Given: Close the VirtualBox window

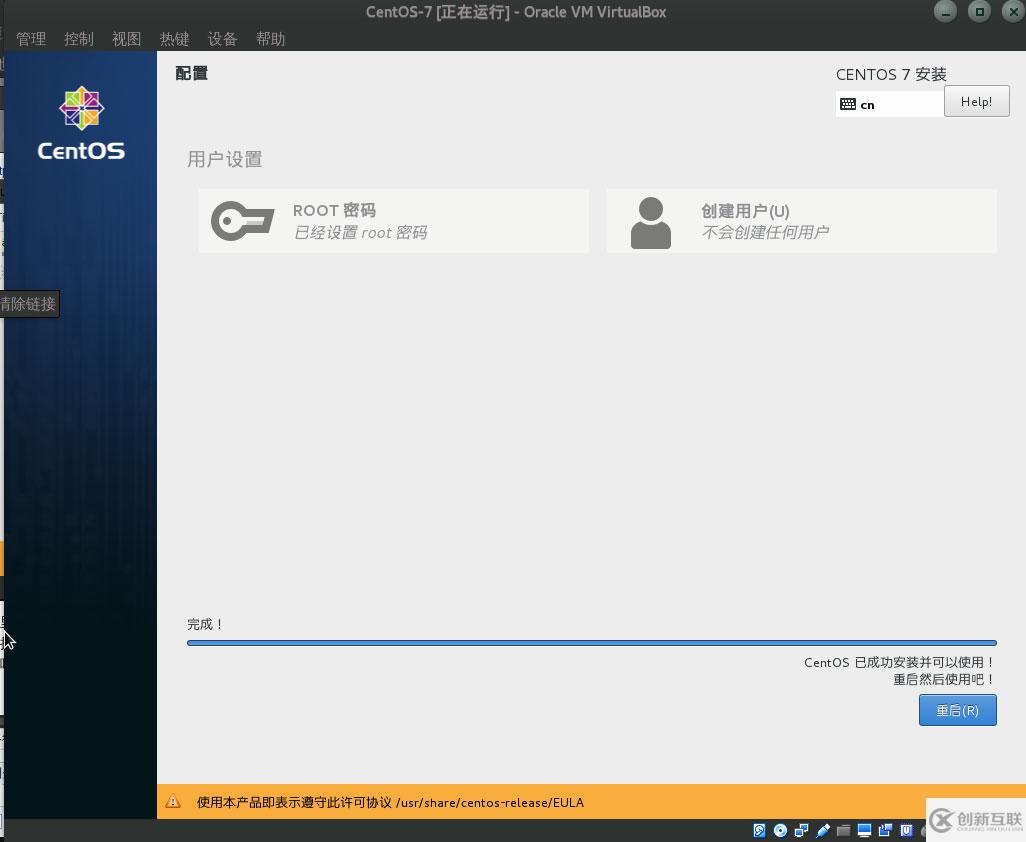Looking at the screenshot, I should 1013,11.
